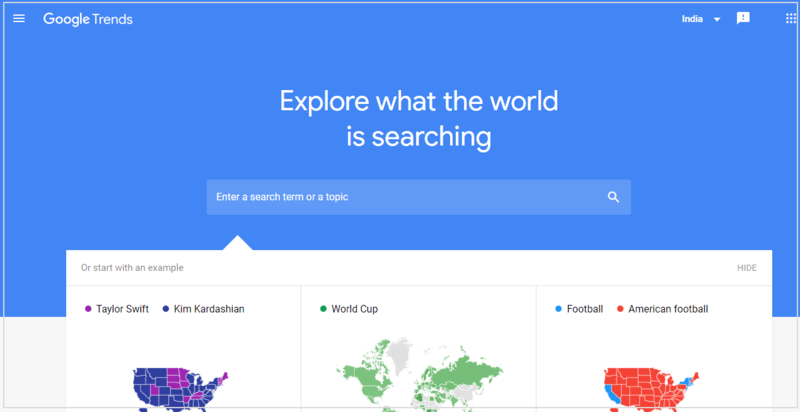Open the hamburger main menu
The height and width of the screenshot is (412, 800).
19,19
